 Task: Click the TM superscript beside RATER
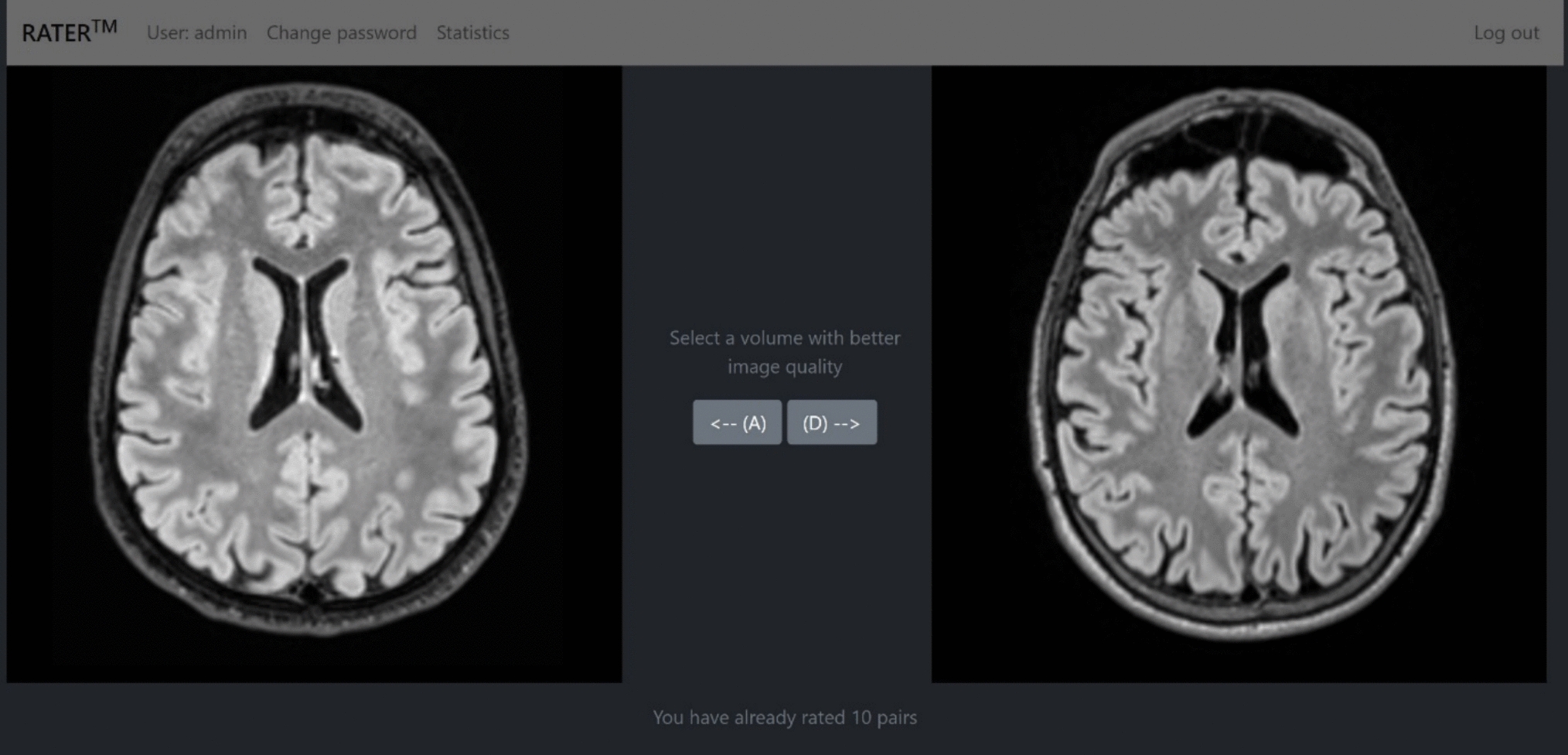coord(104,26)
